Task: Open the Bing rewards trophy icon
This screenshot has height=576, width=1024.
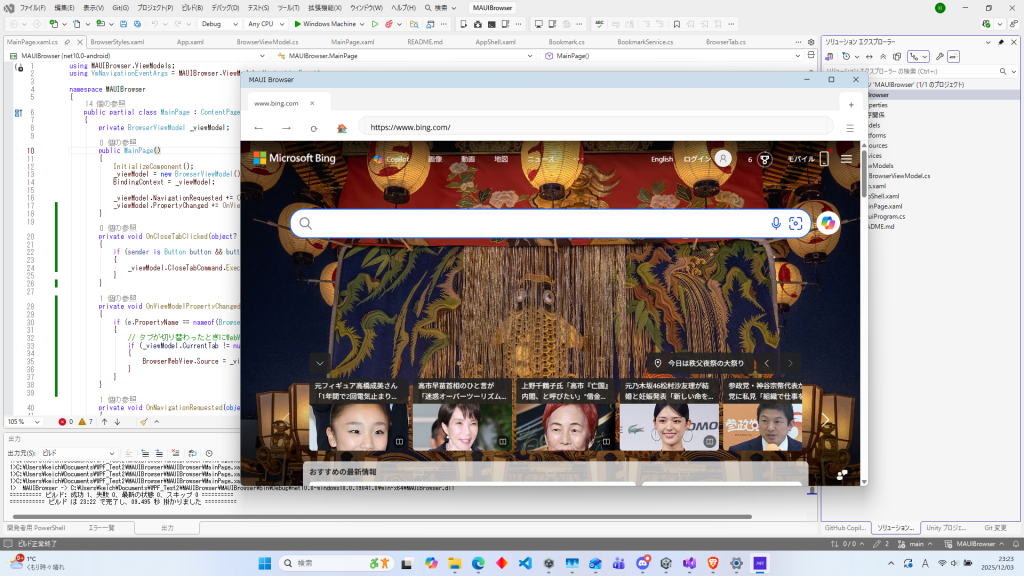Action: pos(765,159)
